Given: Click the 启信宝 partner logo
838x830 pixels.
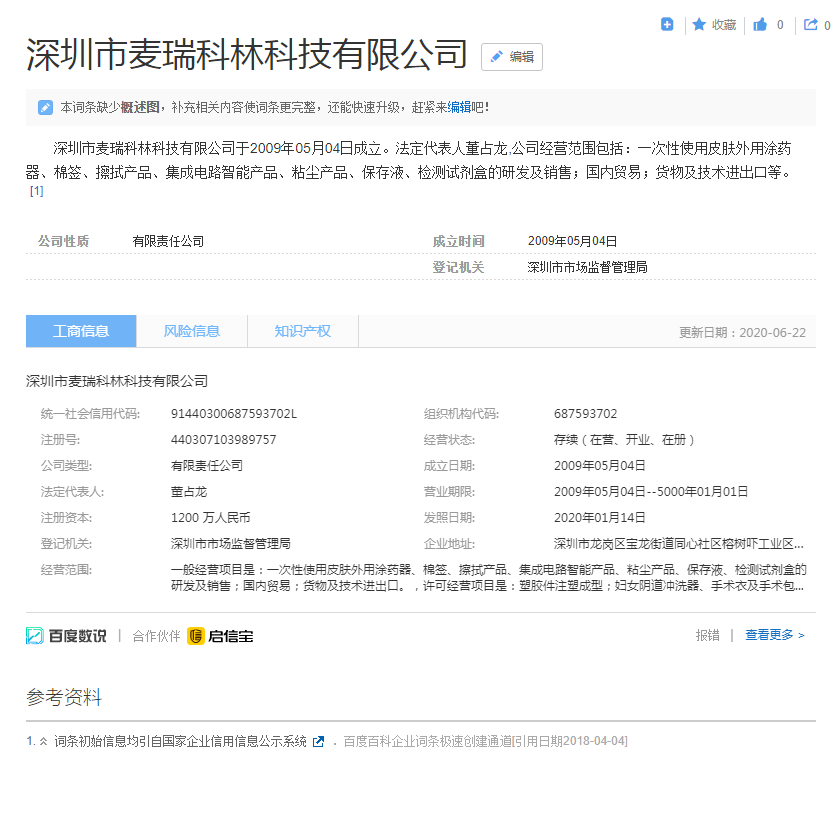Looking at the screenshot, I should (x=220, y=636).
